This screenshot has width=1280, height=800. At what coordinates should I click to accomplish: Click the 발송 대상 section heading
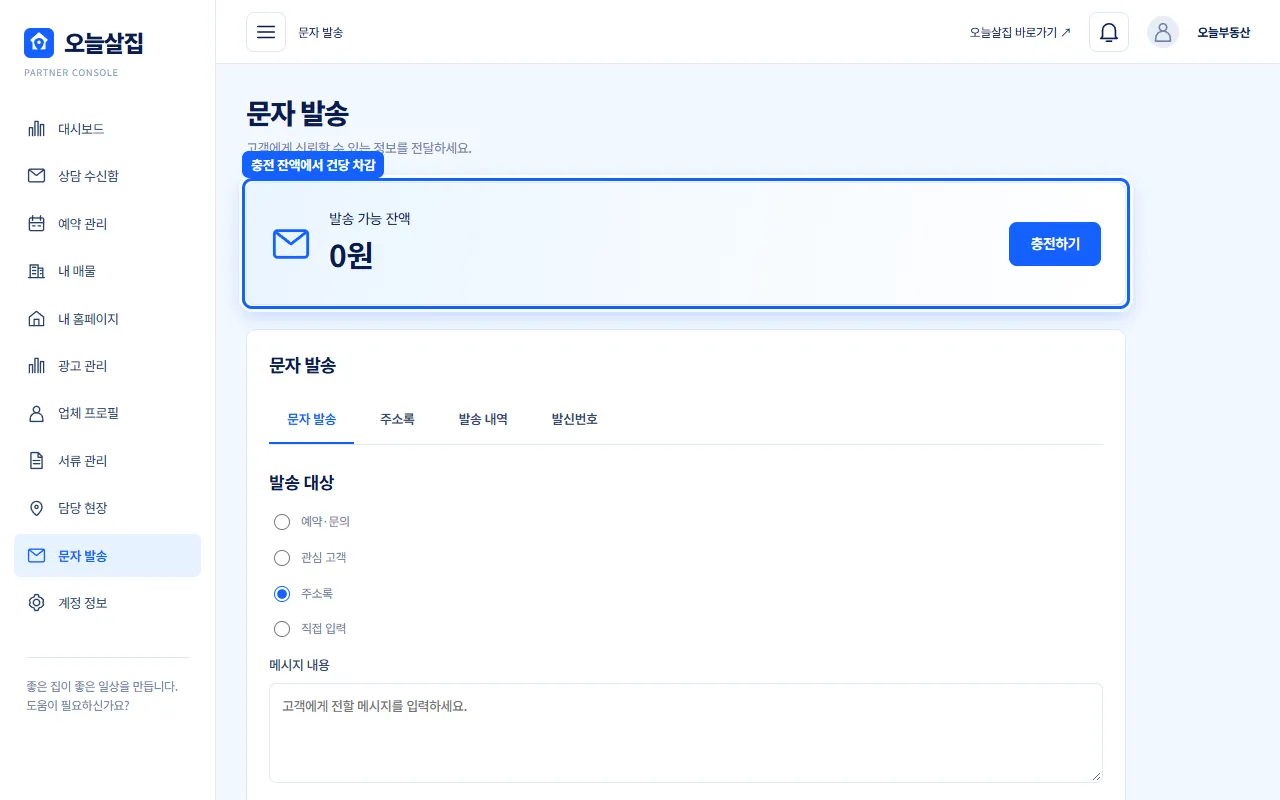302,482
